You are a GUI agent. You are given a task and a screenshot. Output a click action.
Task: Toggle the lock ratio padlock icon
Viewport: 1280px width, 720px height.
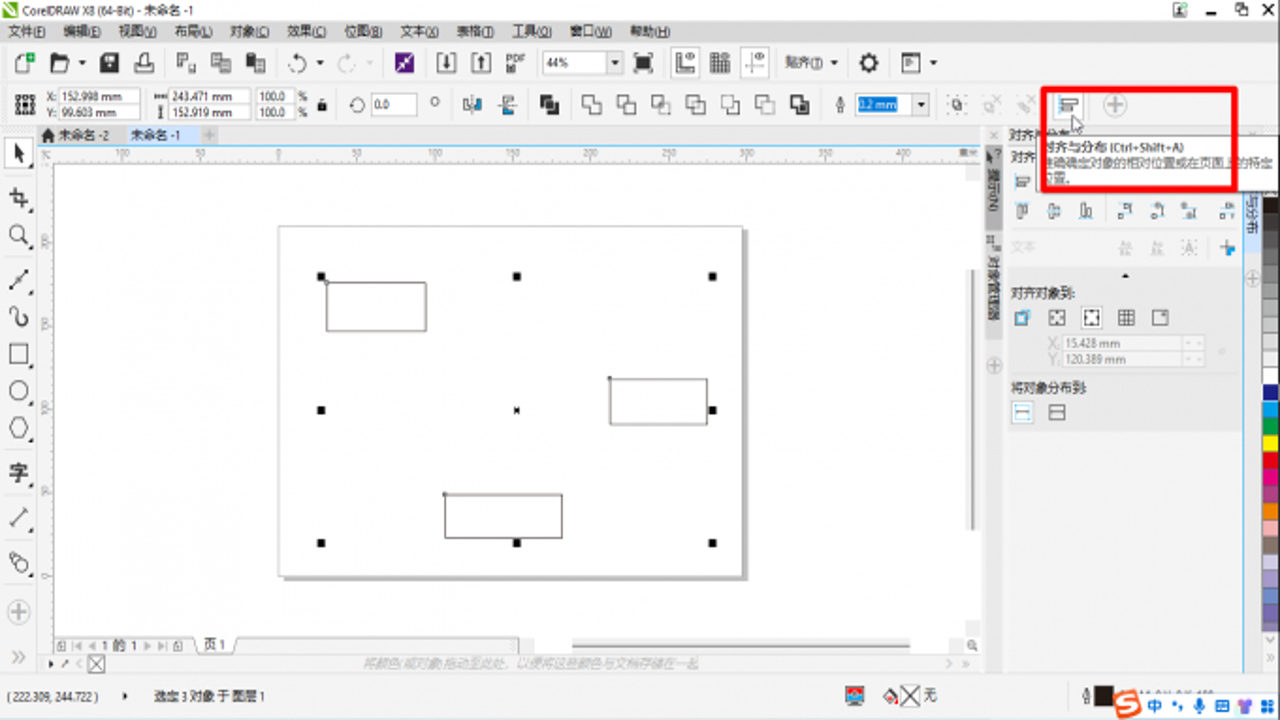point(322,104)
